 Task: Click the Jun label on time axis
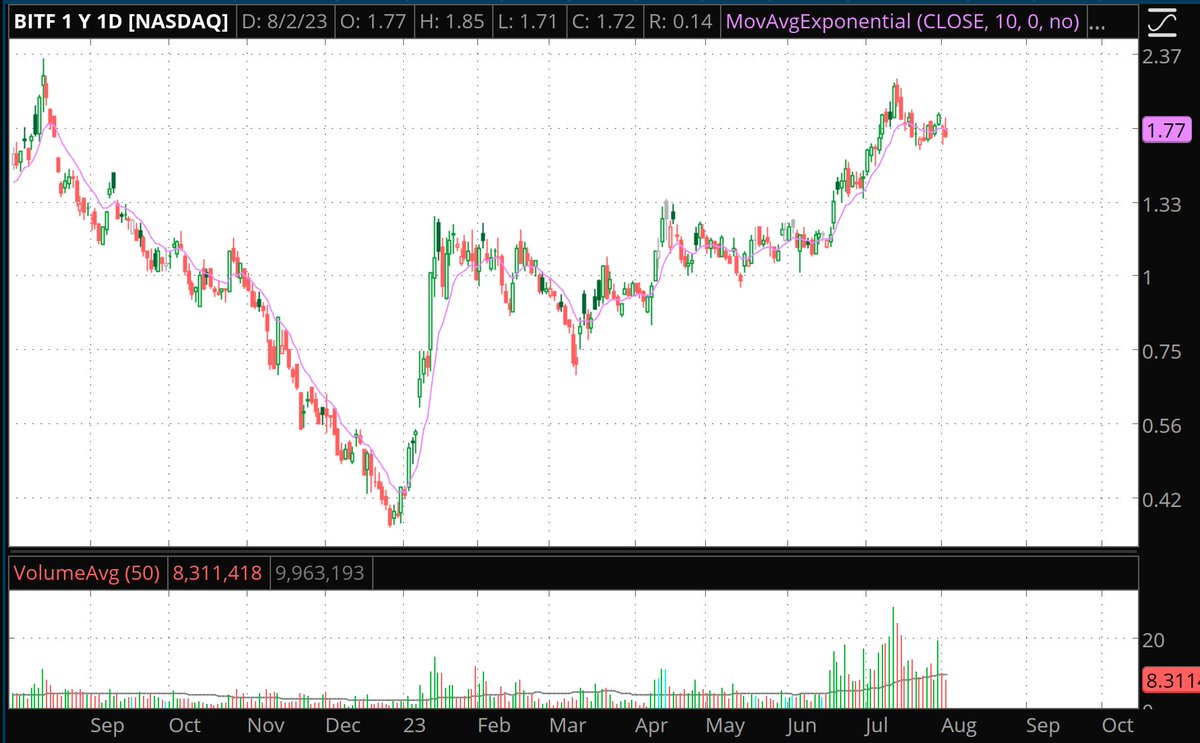(x=800, y=725)
